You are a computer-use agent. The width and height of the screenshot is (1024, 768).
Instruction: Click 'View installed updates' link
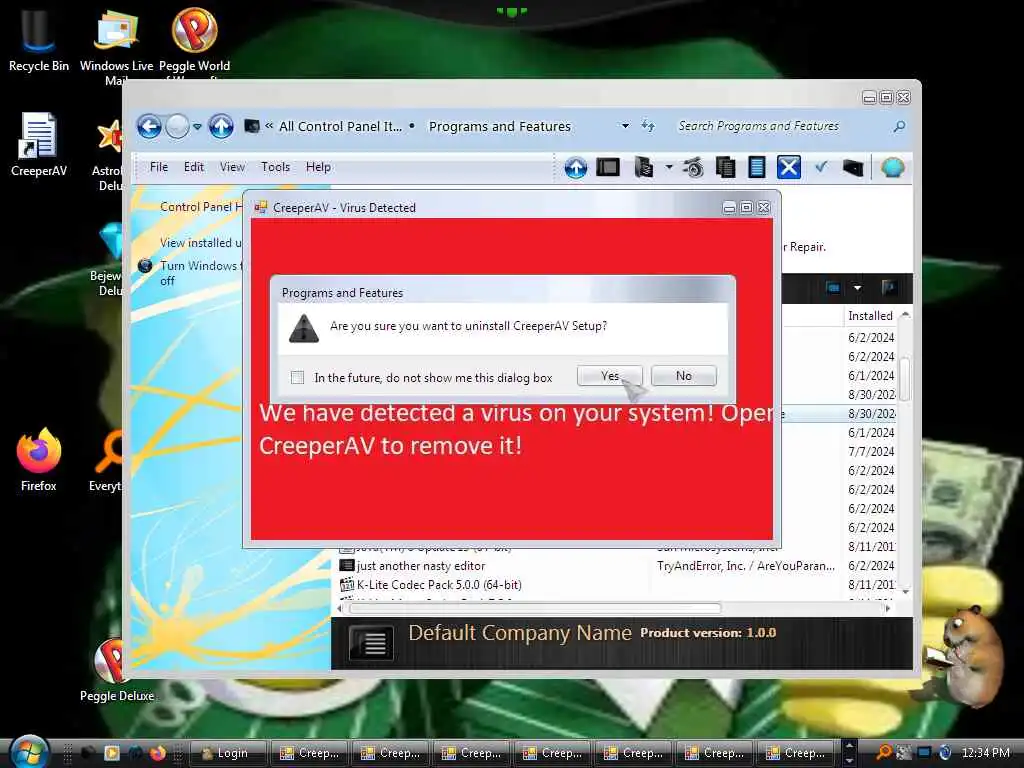click(201, 243)
